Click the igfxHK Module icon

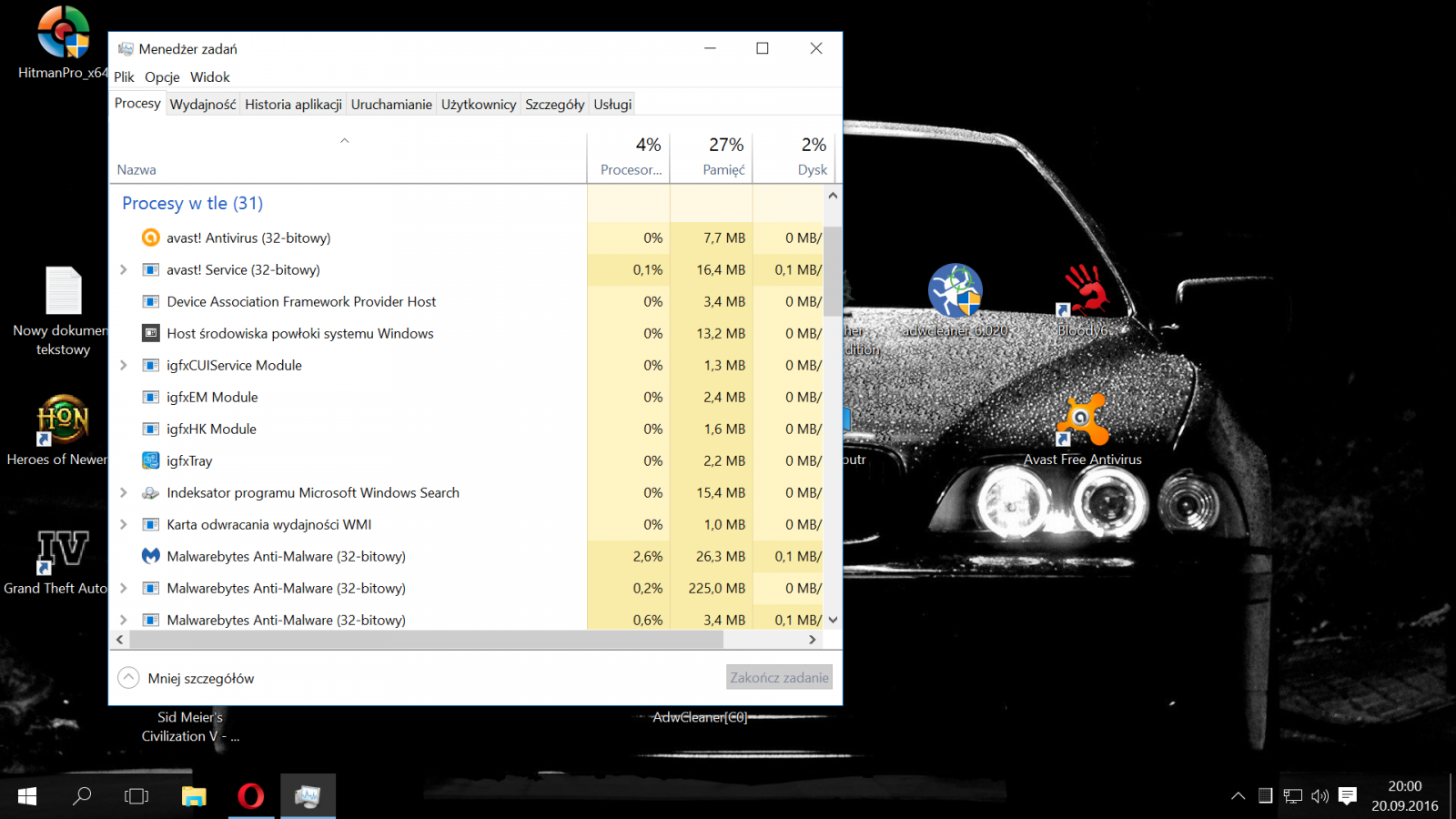point(151,429)
